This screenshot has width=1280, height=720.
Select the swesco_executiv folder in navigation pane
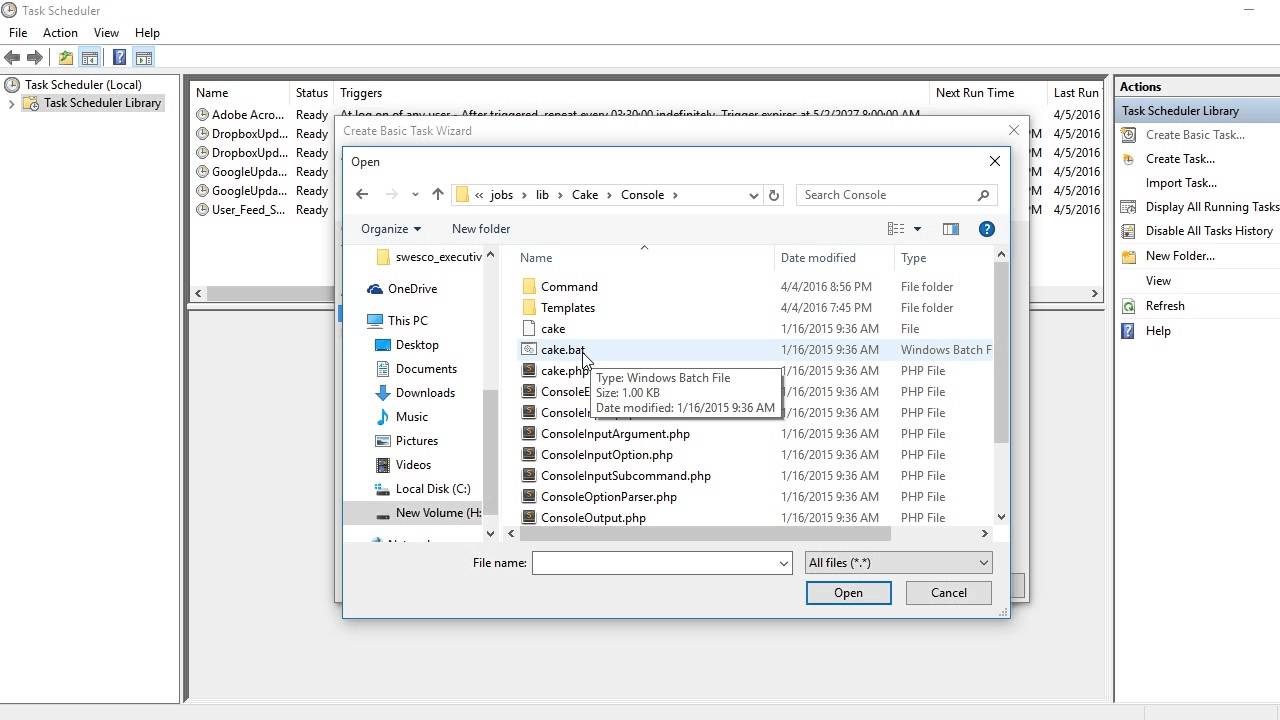(428, 257)
